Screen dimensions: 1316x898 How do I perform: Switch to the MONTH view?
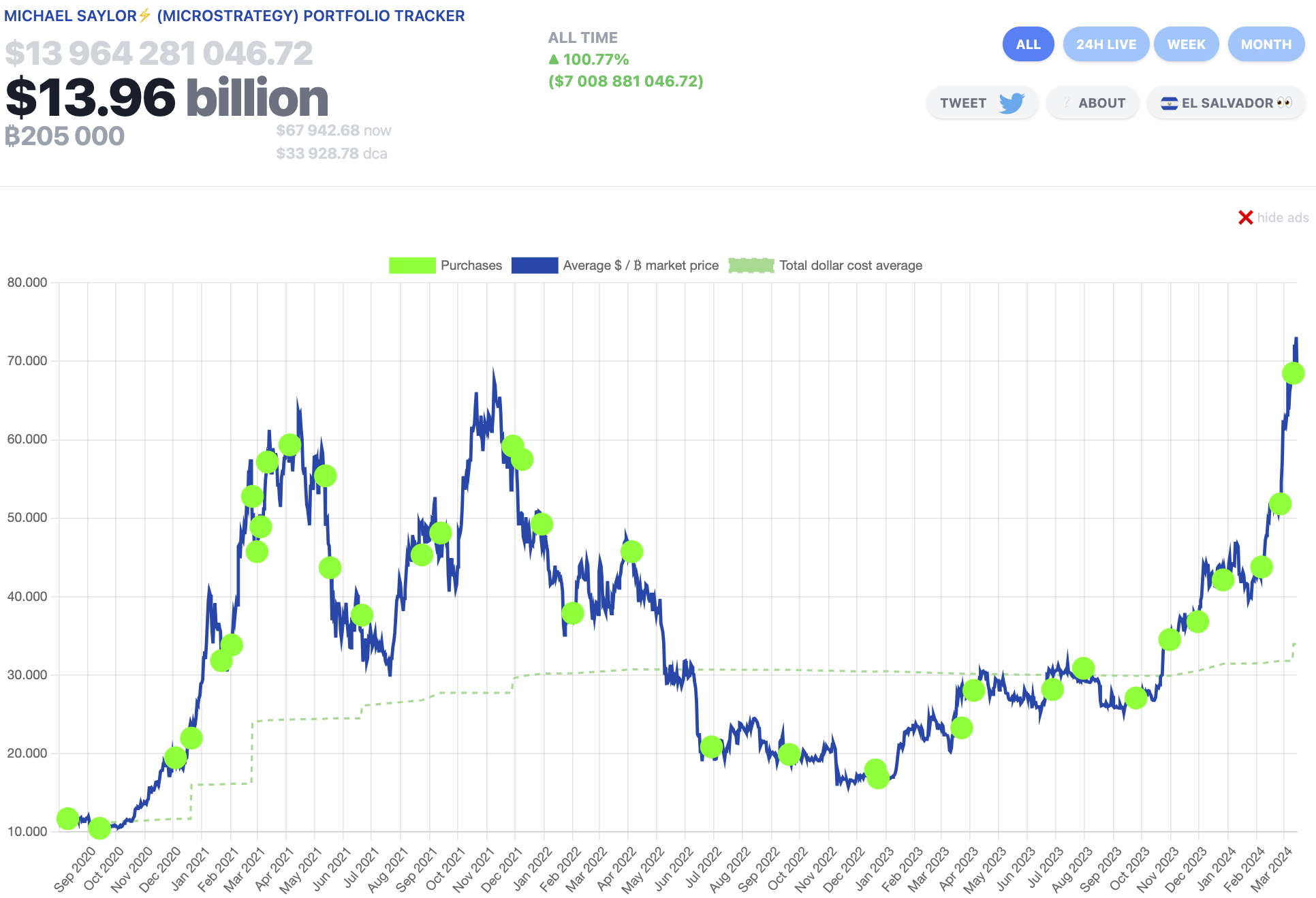(1266, 44)
